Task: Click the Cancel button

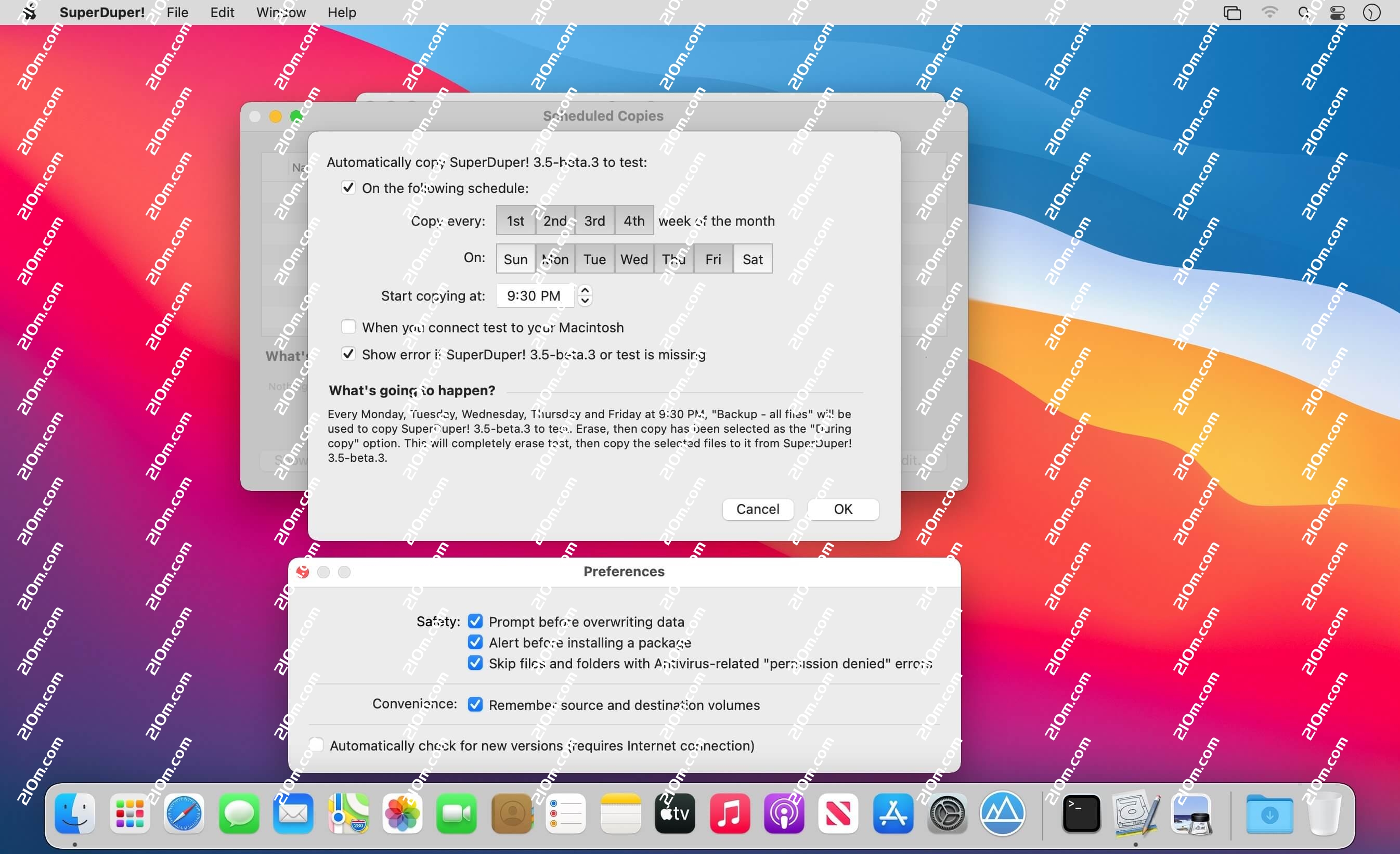Action: (x=757, y=509)
